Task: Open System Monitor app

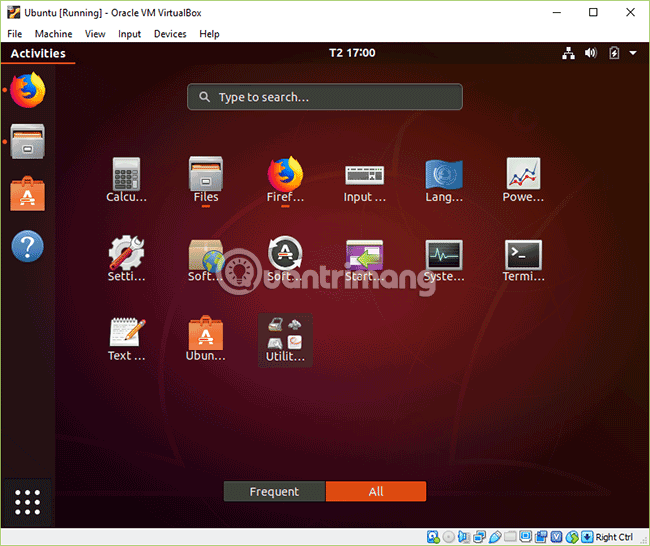Action: click(444, 259)
